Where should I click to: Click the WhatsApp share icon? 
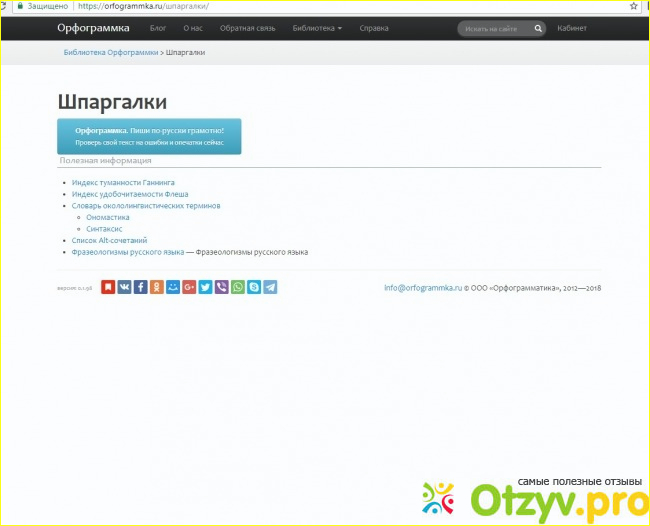tap(238, 287)
